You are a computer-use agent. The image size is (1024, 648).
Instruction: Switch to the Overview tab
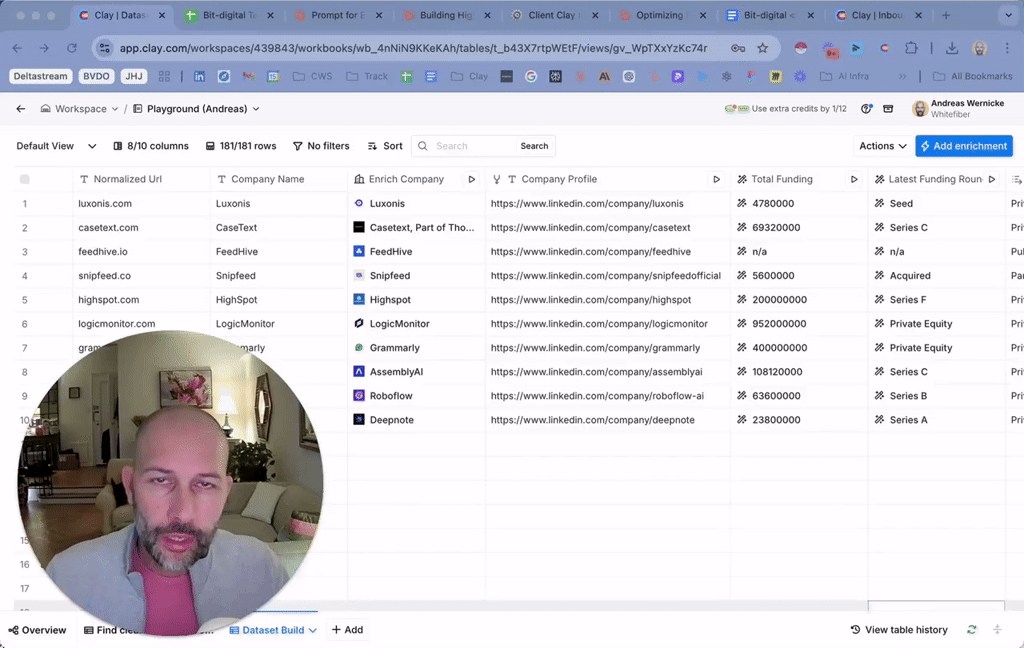coord(37,630)
